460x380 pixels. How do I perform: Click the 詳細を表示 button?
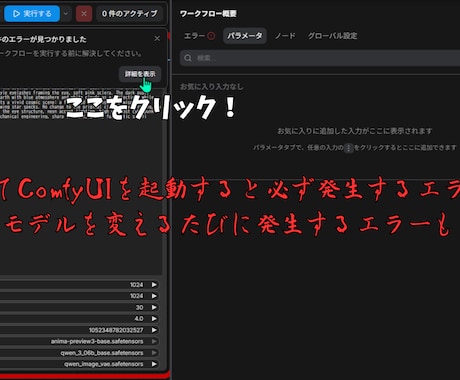point(140,74)
